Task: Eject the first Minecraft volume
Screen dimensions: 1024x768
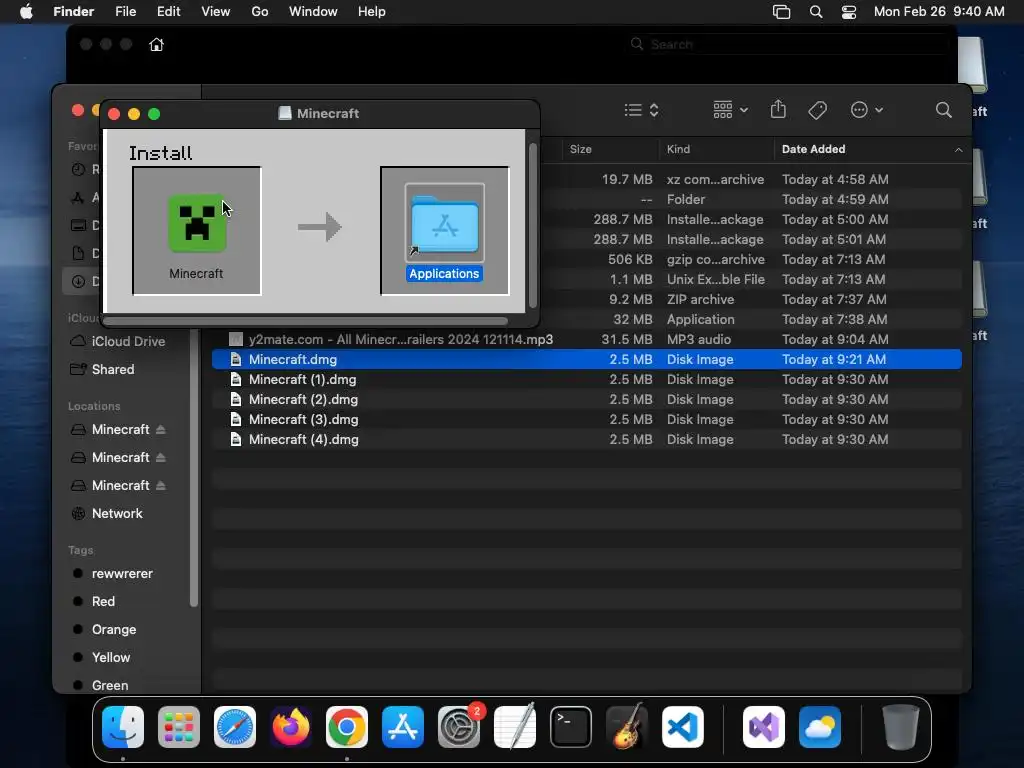Action: pos(161,430)
